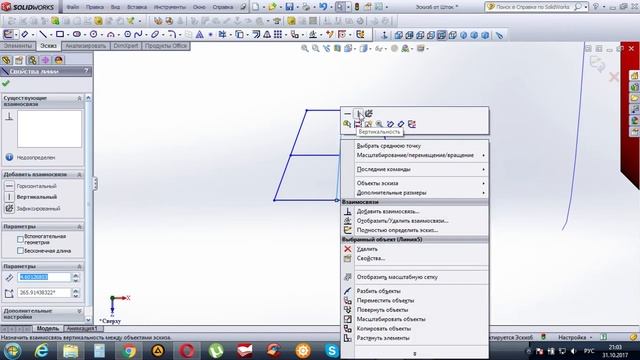Image resolution: width=640 pixels, height=360 pixels.
Task: Click the line angle input field
Action: point(44,293)
